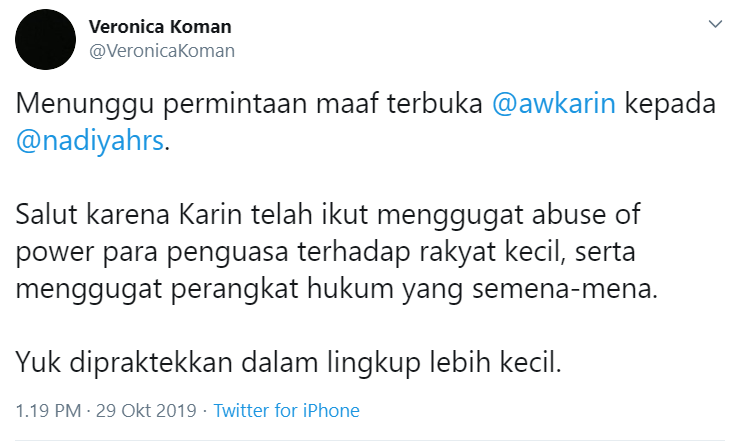Open the Veronica Koman display name

pyautogui.click(x=160, y=27)
